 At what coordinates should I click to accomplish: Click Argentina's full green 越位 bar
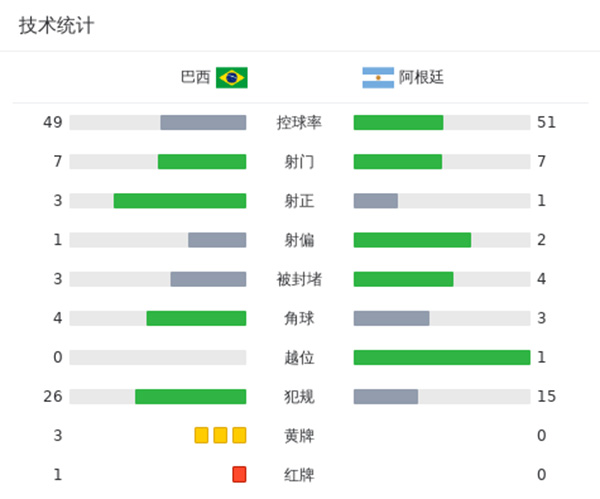point(441,357)
